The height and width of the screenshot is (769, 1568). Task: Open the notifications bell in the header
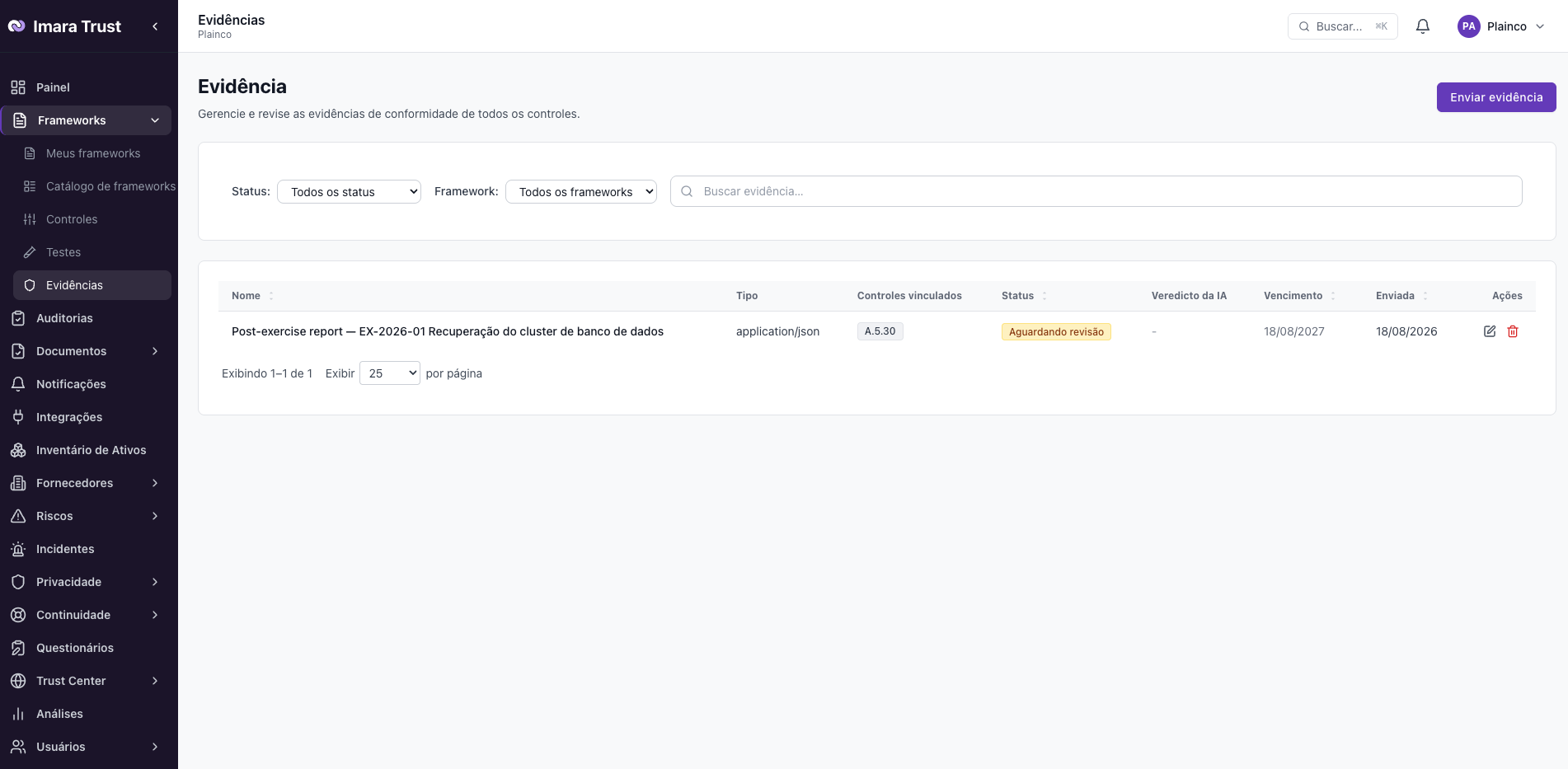pyautogui.click(x=1423, y=26)
